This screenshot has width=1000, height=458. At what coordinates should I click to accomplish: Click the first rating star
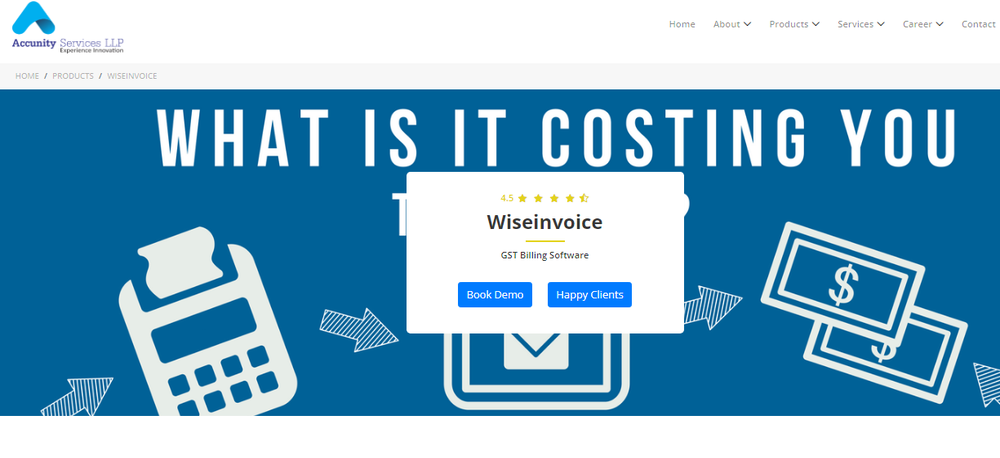pyautogui.click(x=522, y=198)
